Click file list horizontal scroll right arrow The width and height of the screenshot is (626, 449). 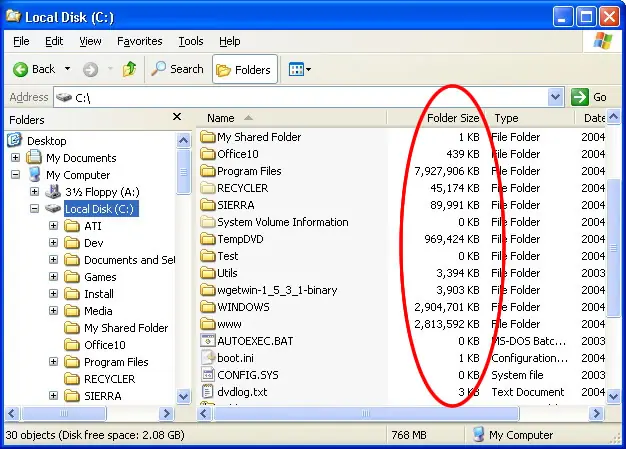(x=596, y=413)
